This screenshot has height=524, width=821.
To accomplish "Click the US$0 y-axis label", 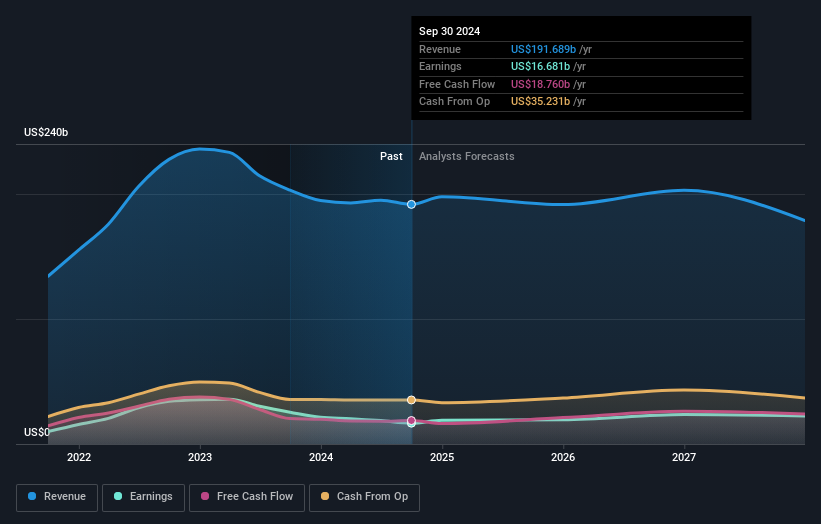I will [x=37, y=432].
